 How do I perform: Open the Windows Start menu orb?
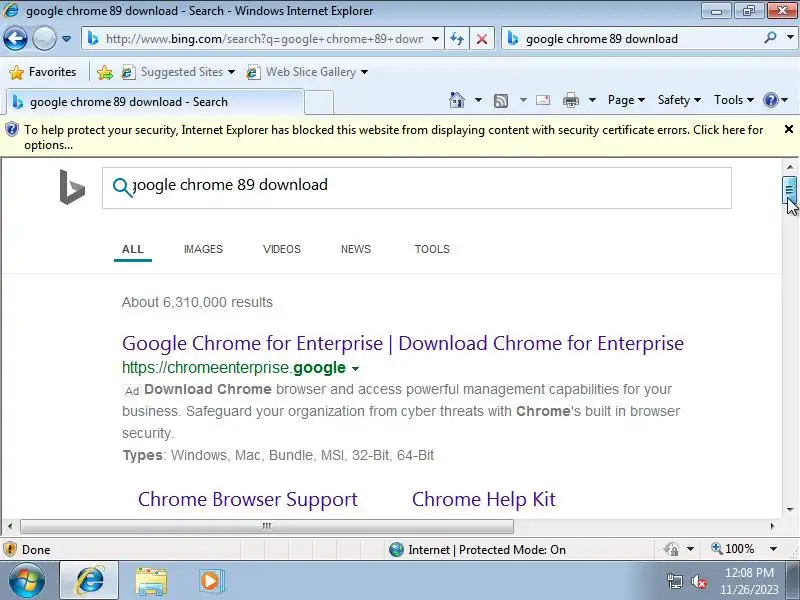pos(27,581)
